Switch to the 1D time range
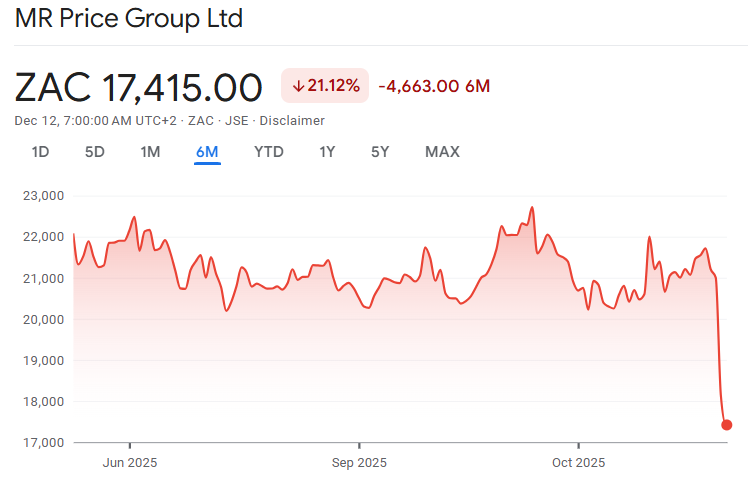 pos(40,152)
